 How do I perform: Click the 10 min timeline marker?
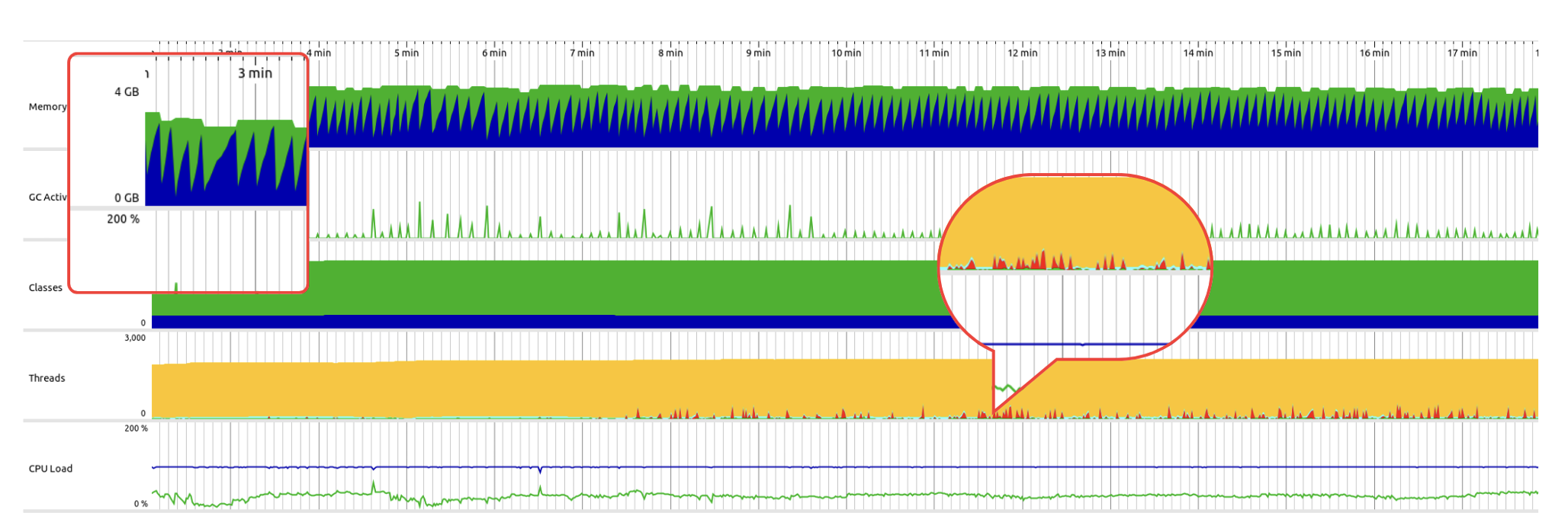(846, 53)
